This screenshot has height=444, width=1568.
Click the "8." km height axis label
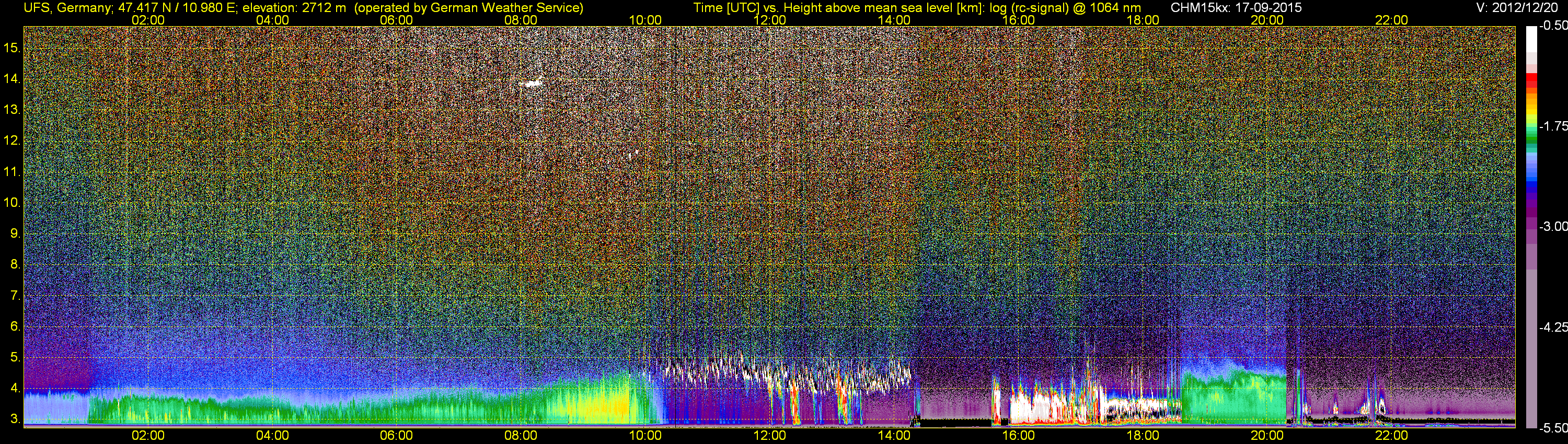click(16, 265)
